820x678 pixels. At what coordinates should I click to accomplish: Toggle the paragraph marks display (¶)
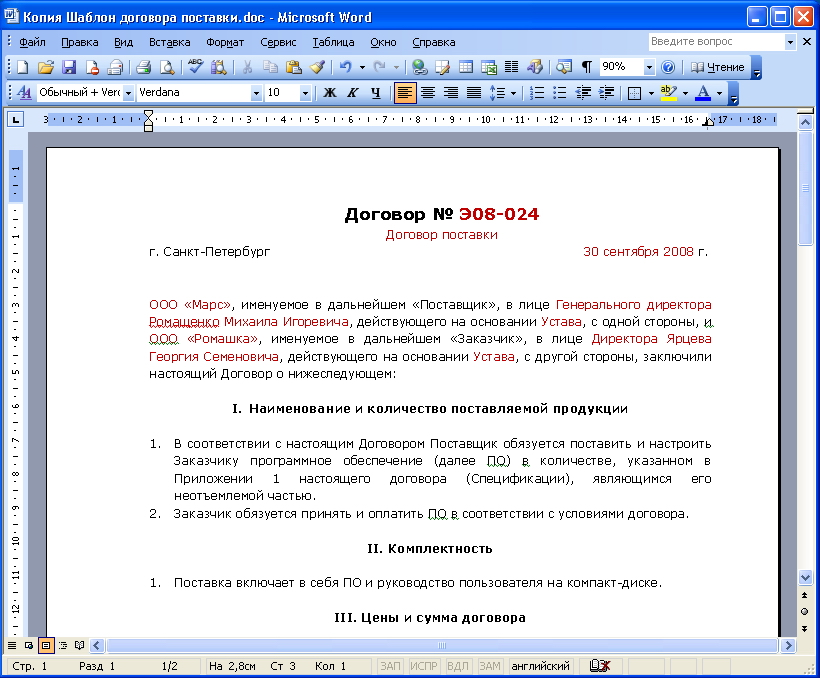587,67
